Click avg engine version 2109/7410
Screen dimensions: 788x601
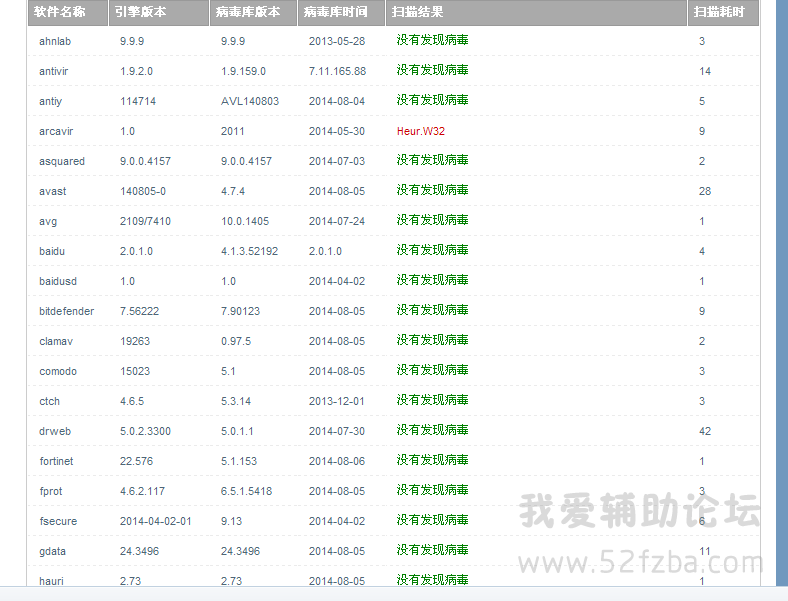(145, 222)
